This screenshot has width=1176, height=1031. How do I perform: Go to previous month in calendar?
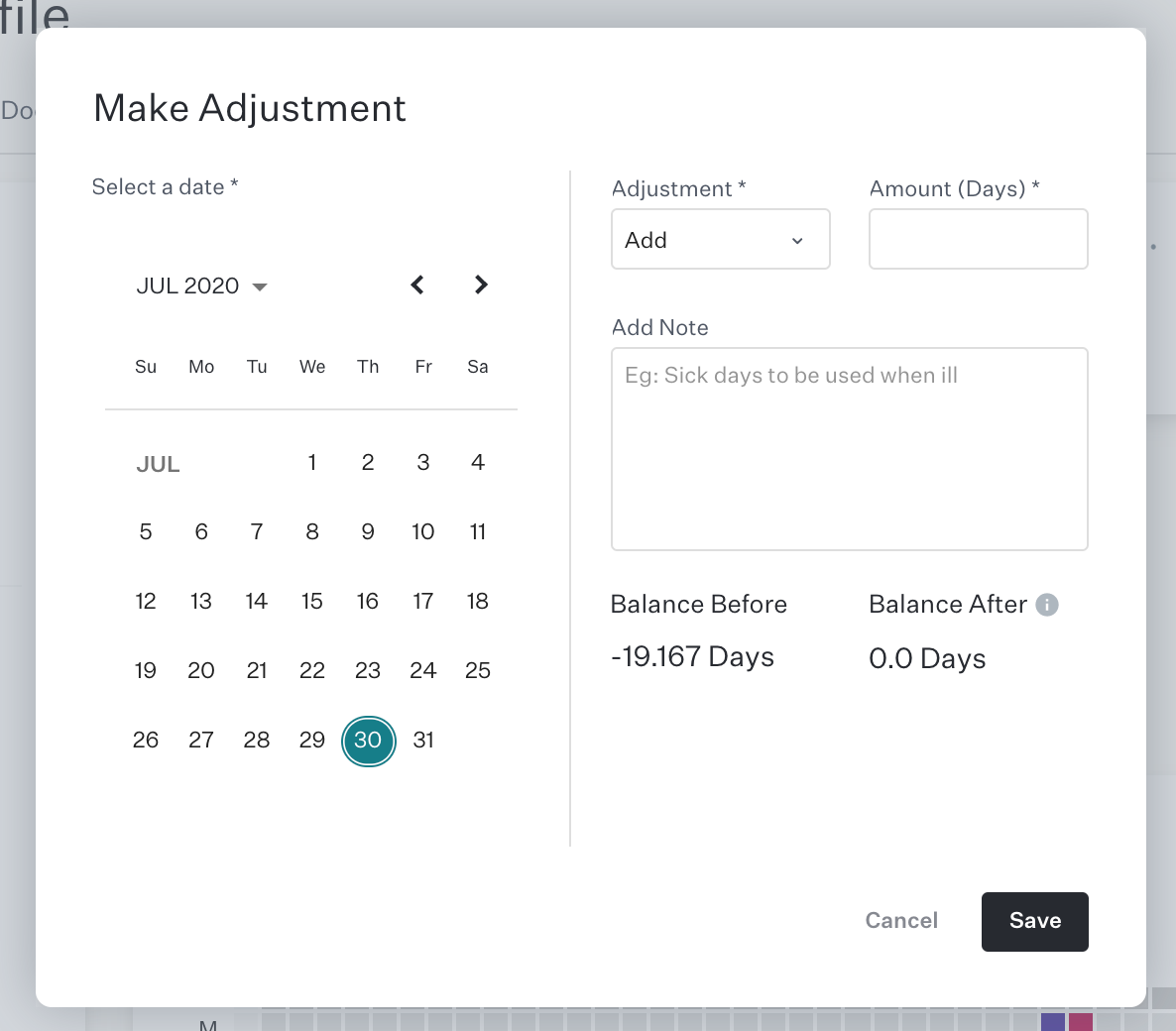coord(417,285)
